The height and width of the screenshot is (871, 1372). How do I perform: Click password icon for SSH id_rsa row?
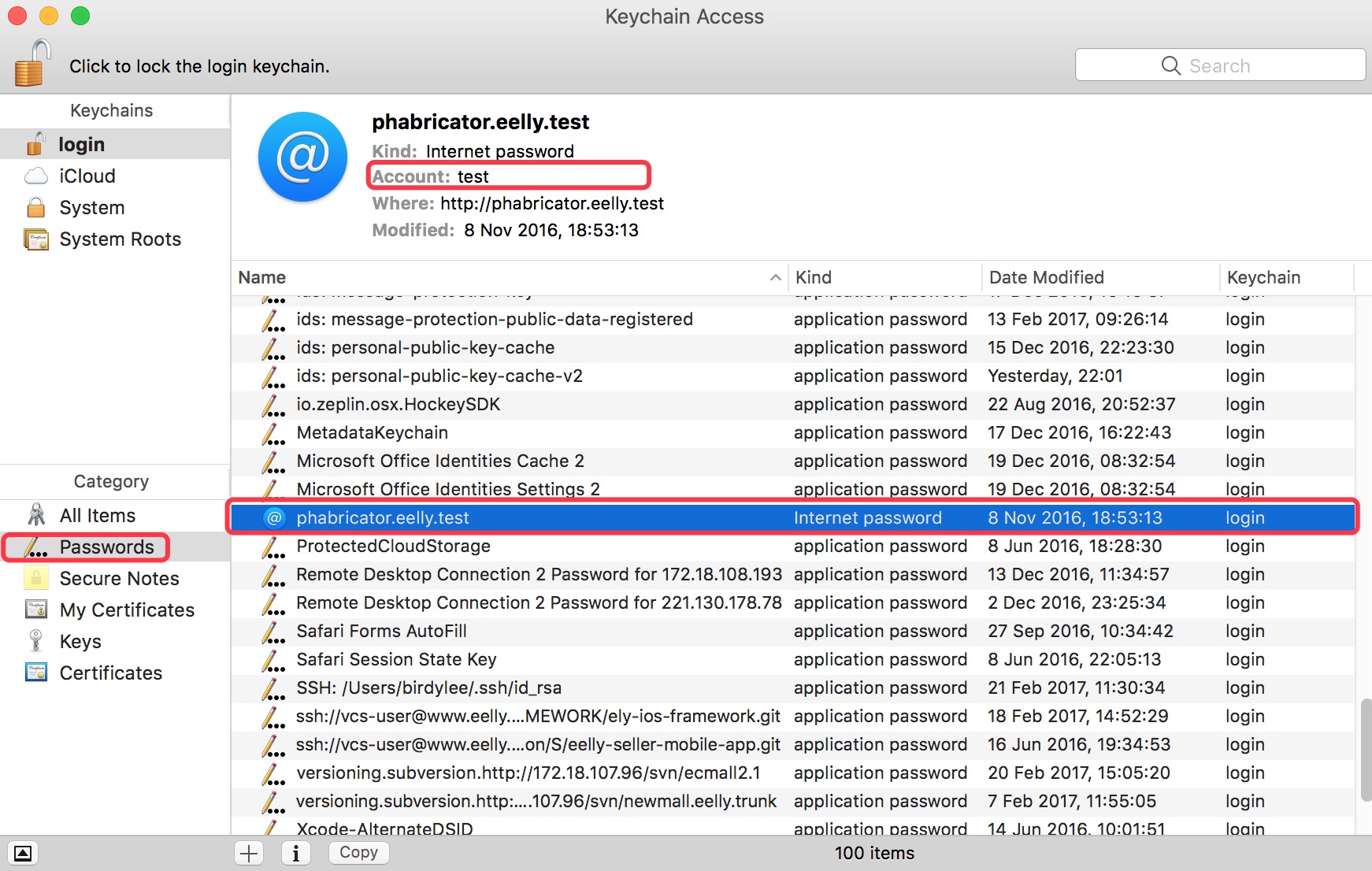pyautogui.click(x=273, y=688)
